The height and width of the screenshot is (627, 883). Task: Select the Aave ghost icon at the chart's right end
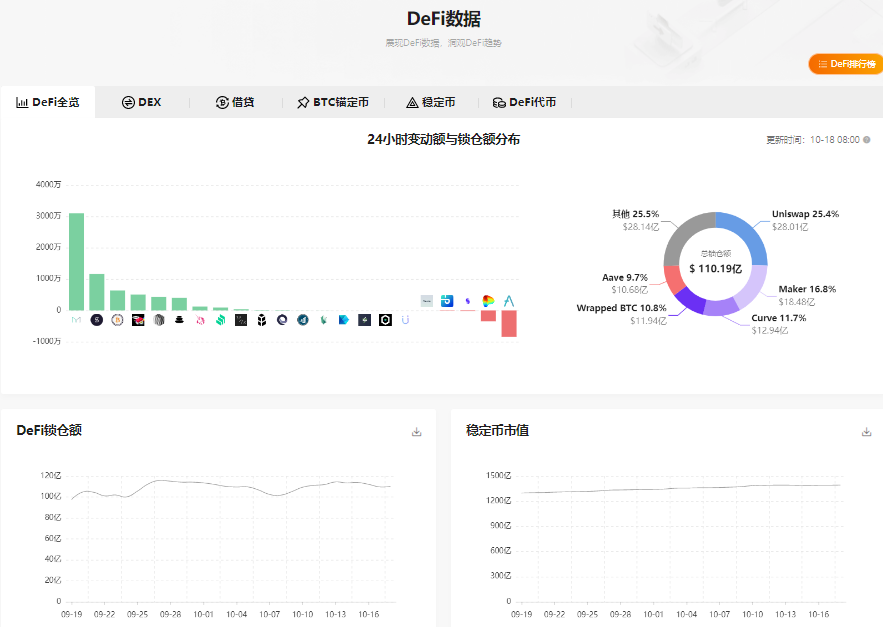(508, 299)
